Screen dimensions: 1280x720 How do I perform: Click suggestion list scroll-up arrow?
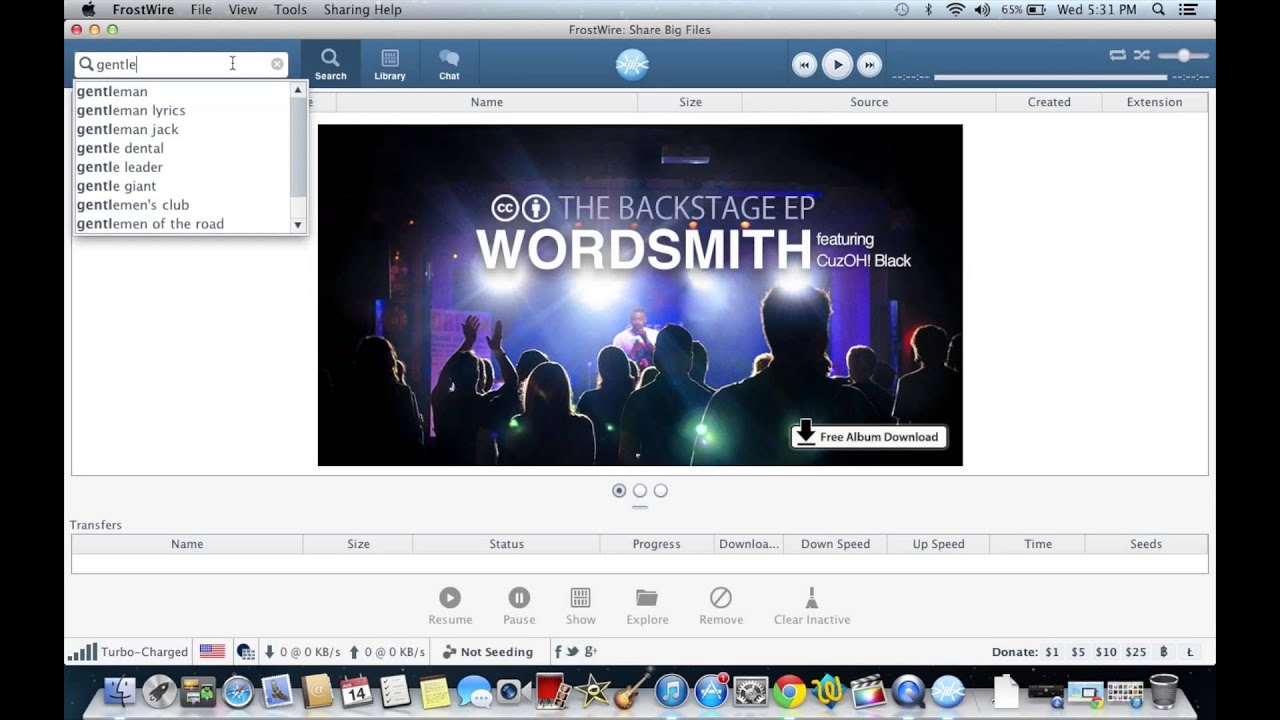click(298, 90)
